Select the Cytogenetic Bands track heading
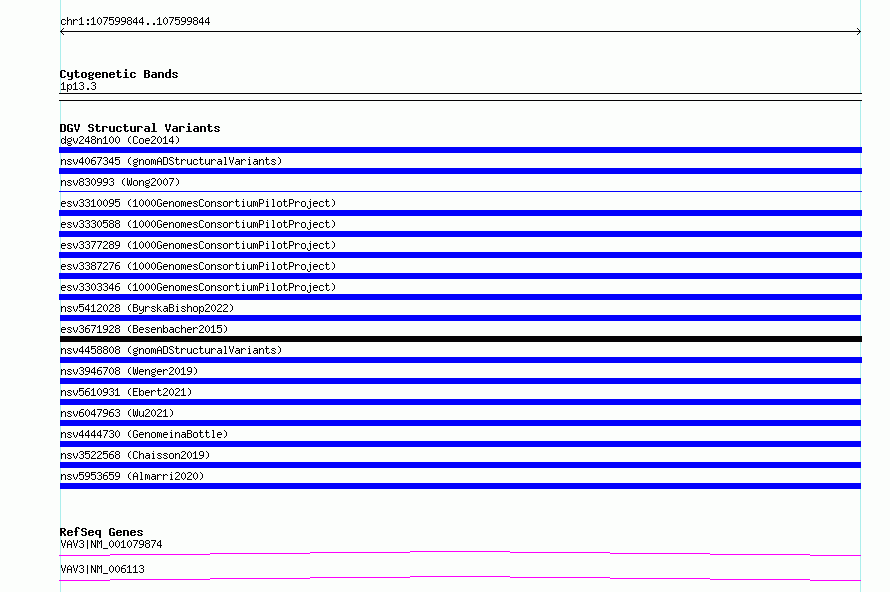The width and height of the screenshot is (890, 592). (x=119, y=74)
